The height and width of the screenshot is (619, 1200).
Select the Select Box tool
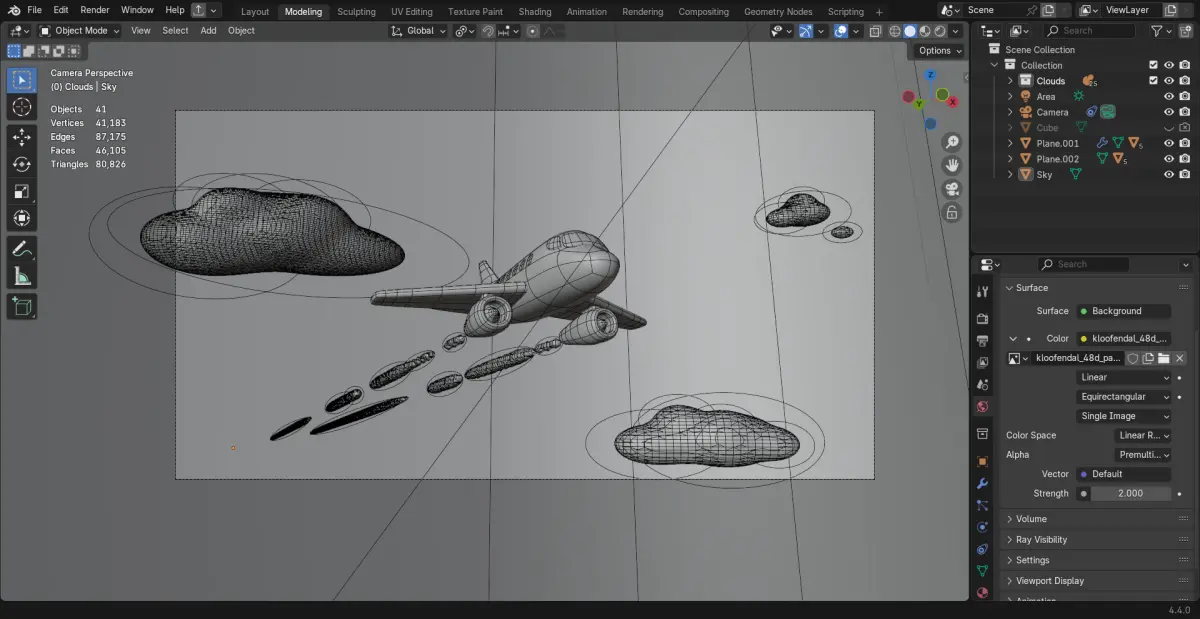click(22, 80)
